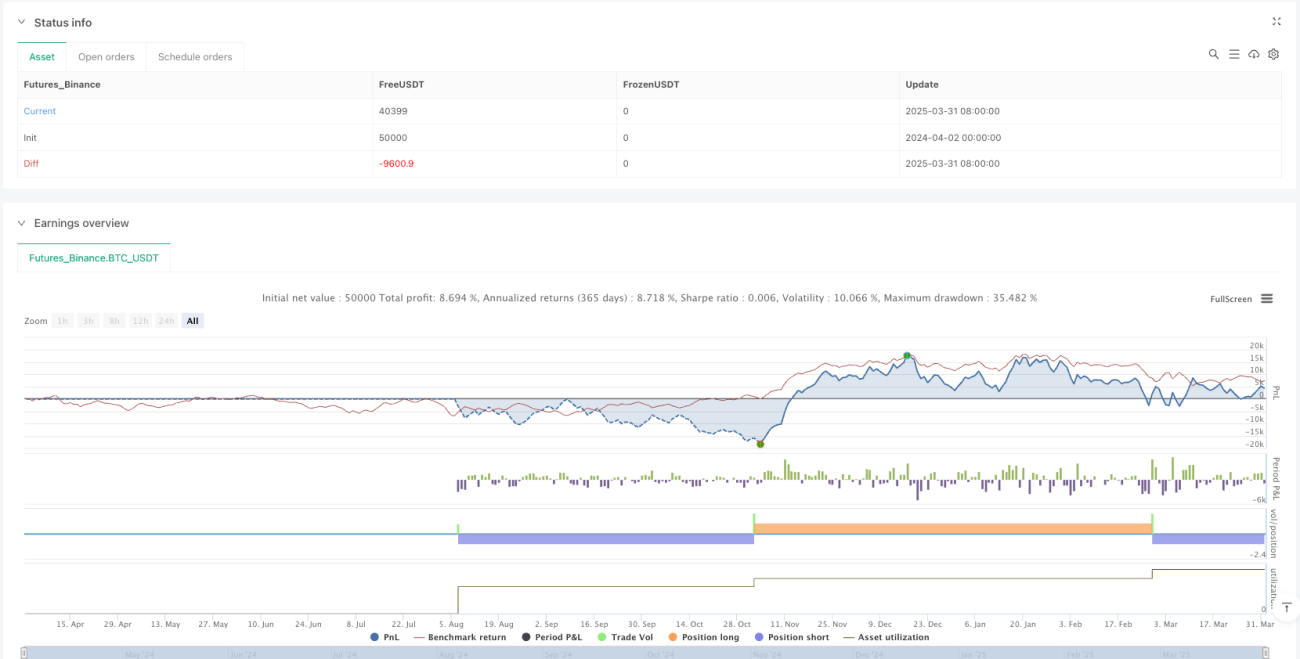Collapse the Status info panel chevron
Image resolution: width=1300 pixels, height=659 pixels.
pyautogui.click(x=23, y=22)
